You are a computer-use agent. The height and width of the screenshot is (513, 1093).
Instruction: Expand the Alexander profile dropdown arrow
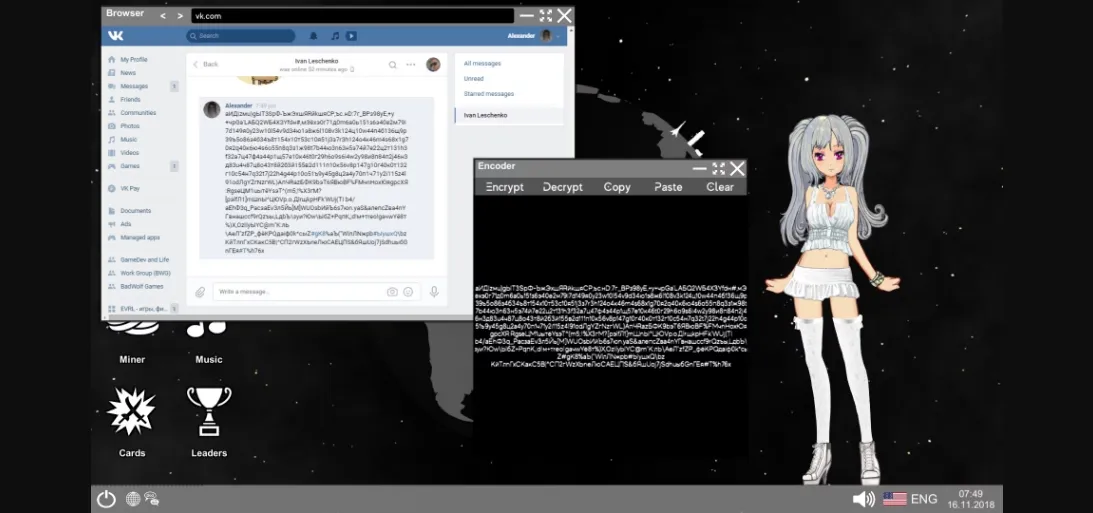(x=558, y=36)
